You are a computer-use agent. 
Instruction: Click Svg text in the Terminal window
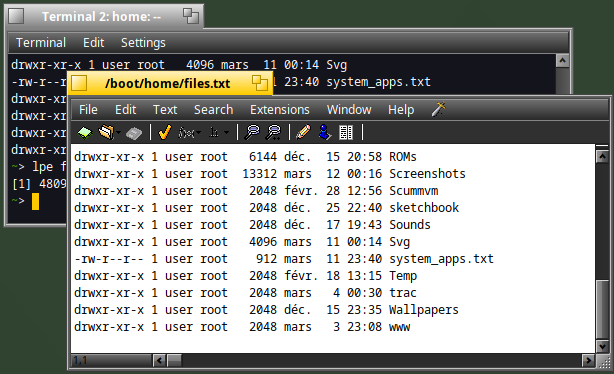tap(336, 65)
